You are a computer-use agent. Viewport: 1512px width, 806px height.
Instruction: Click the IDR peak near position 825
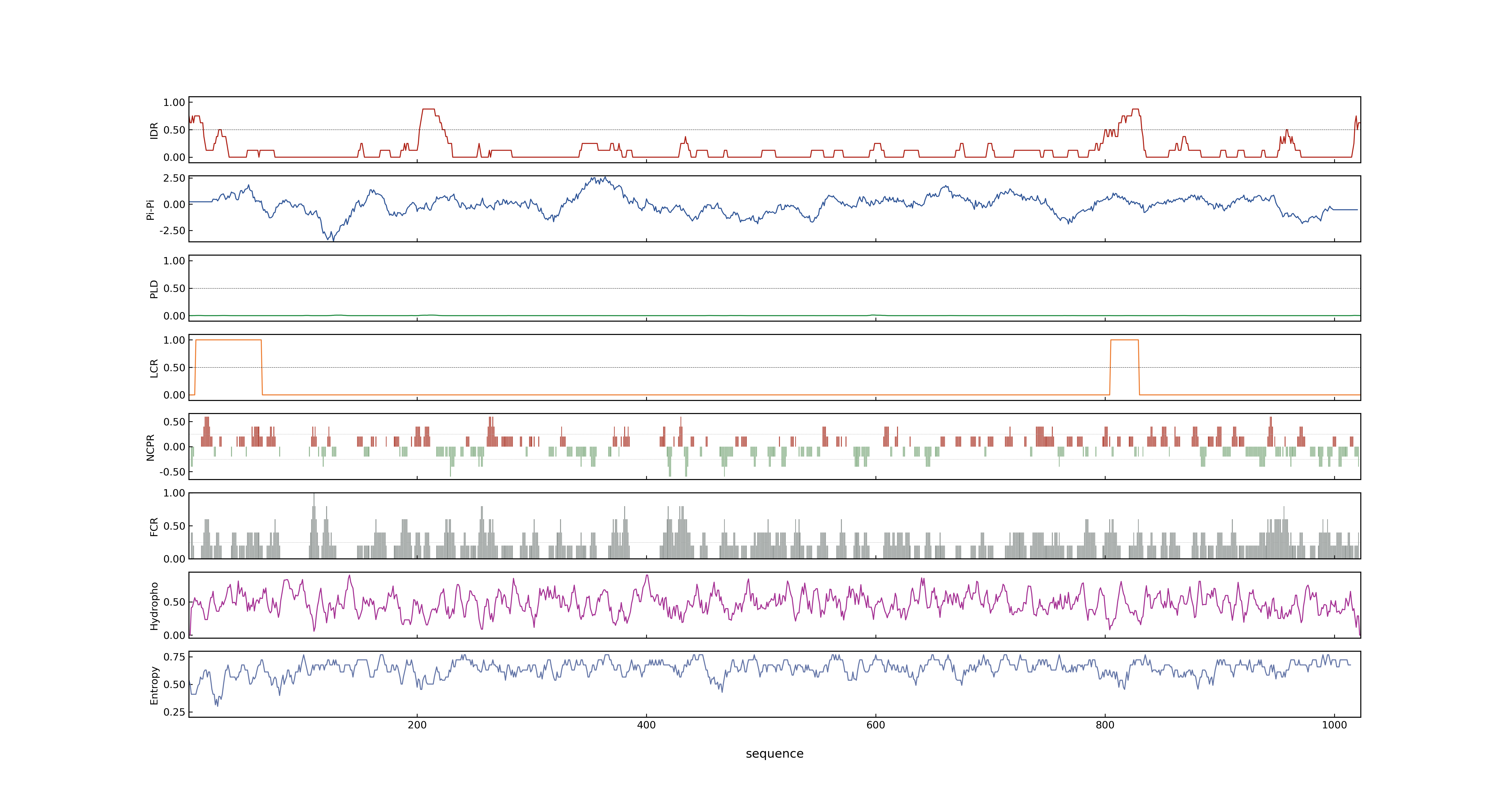[x=1136, y=109]
